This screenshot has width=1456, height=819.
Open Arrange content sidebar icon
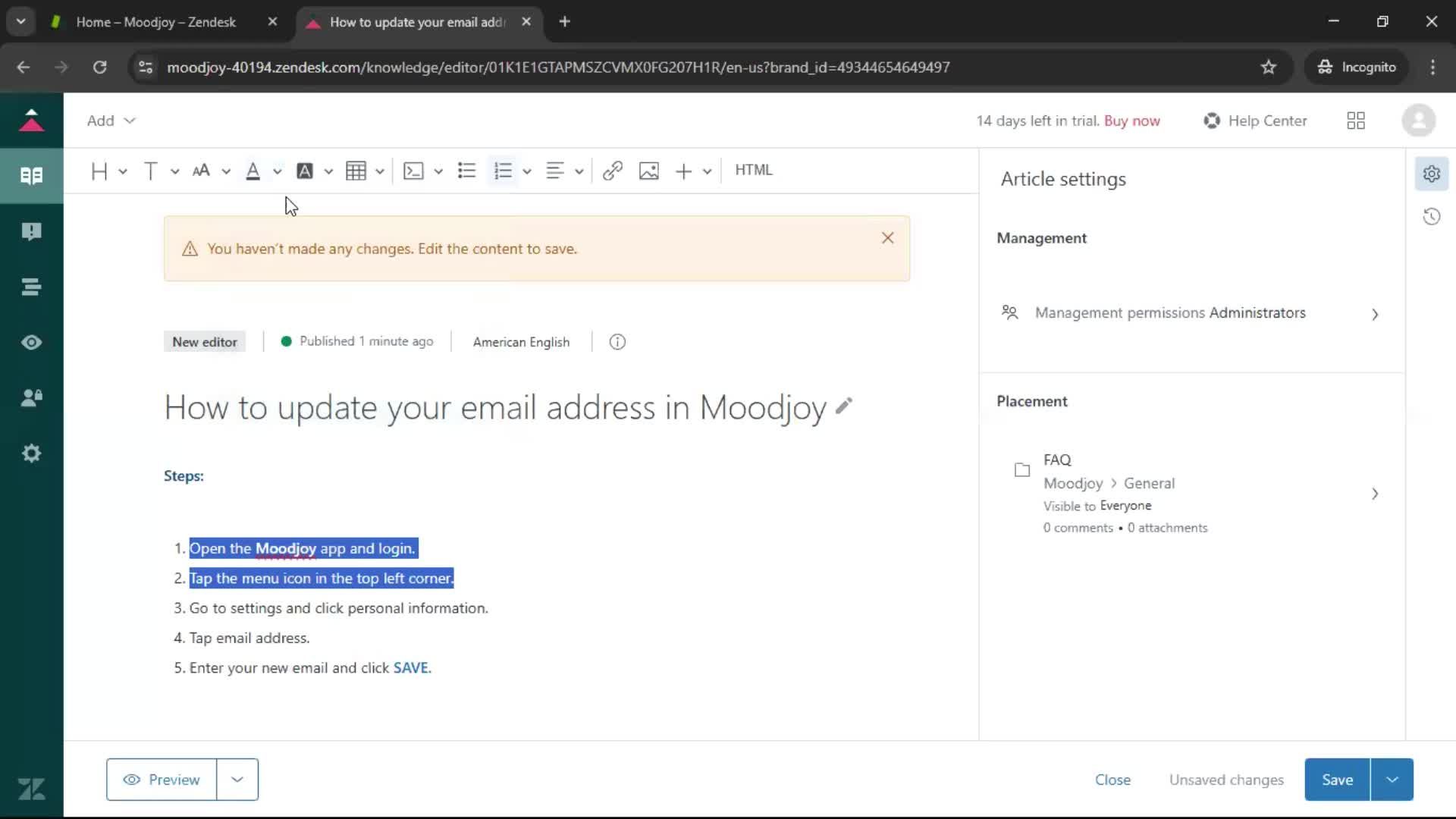pos(32,287)
